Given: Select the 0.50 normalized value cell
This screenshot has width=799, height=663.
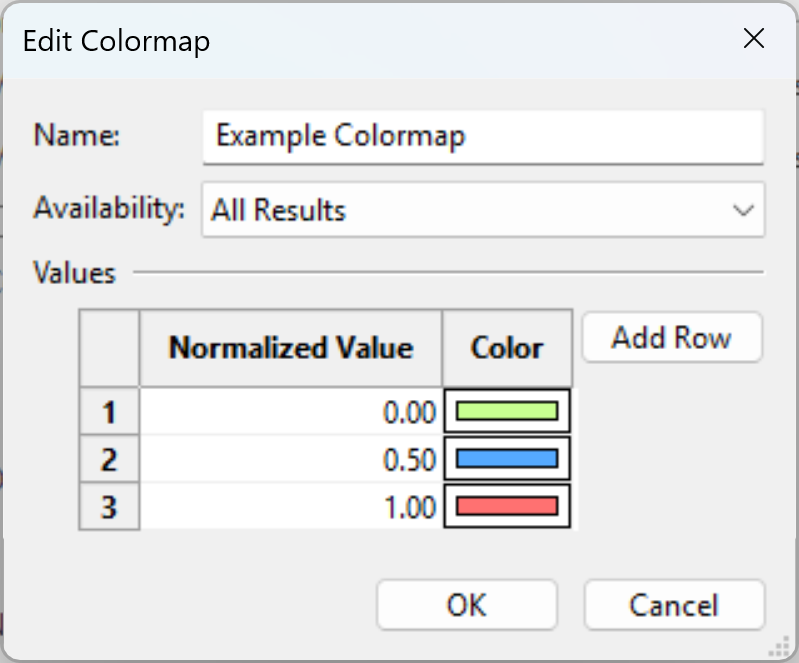Looking at the screenshot, I should coord(291,459).
